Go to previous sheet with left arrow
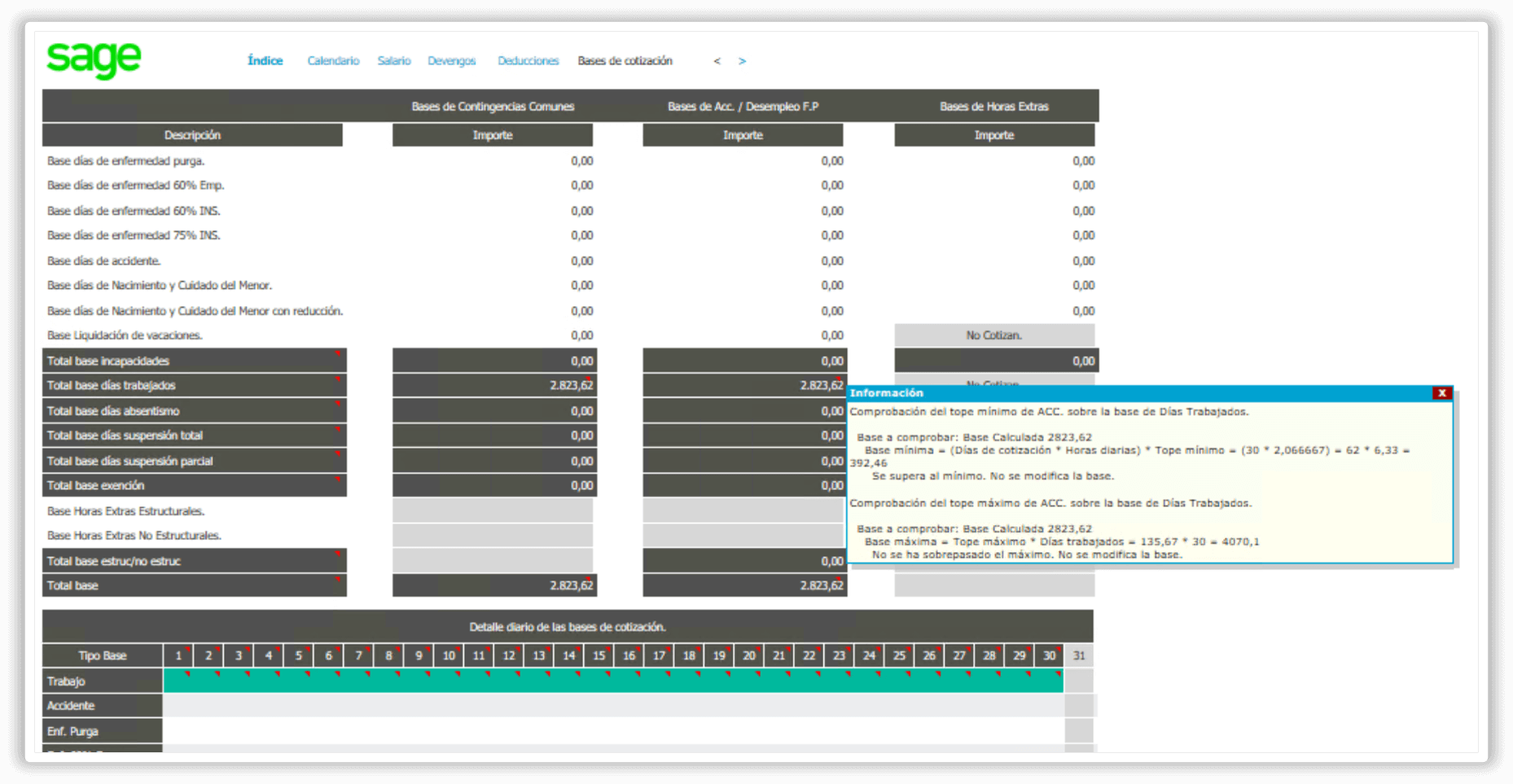The height and width of the screenshot is (784, 1513). [717, 61]
